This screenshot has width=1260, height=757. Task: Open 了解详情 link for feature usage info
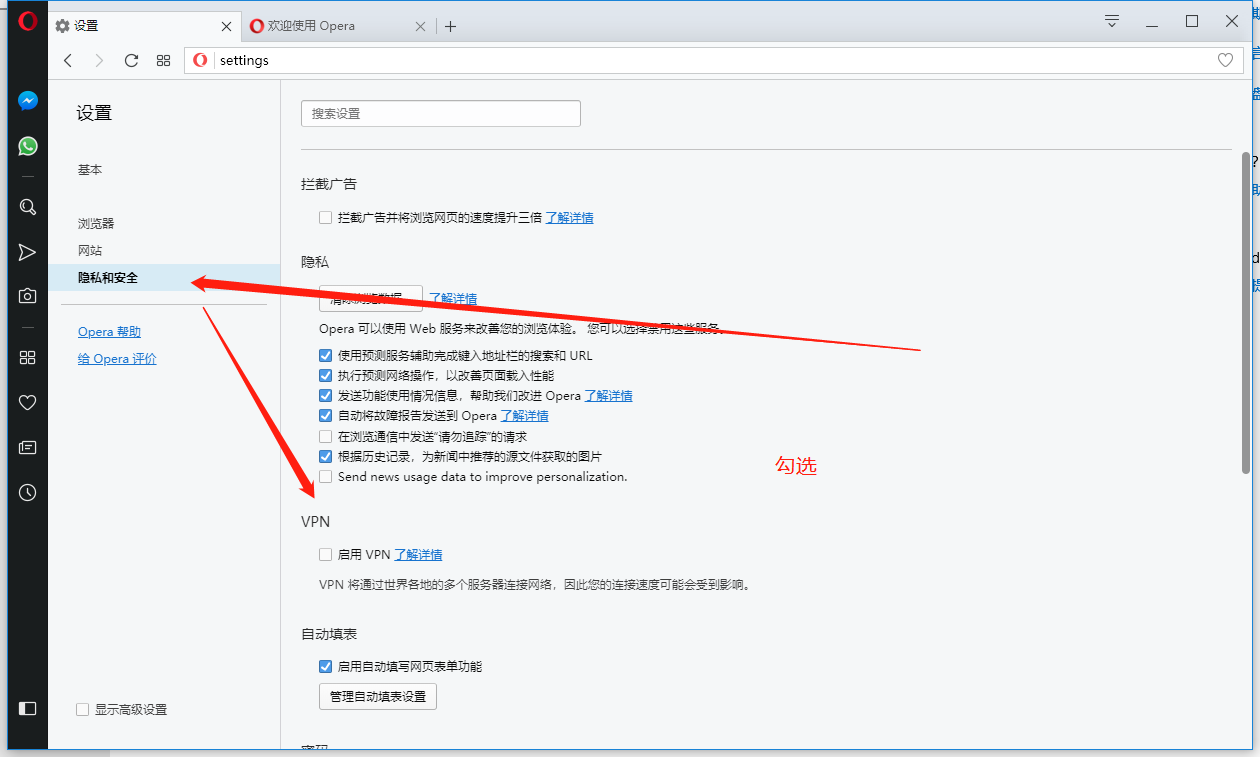click(x=608, y=395)
